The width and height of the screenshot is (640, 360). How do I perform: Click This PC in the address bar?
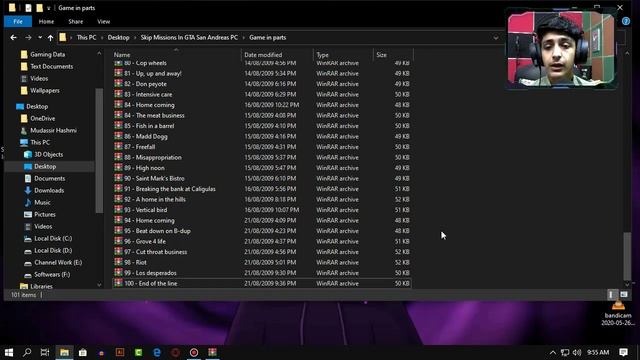point(87,38)
